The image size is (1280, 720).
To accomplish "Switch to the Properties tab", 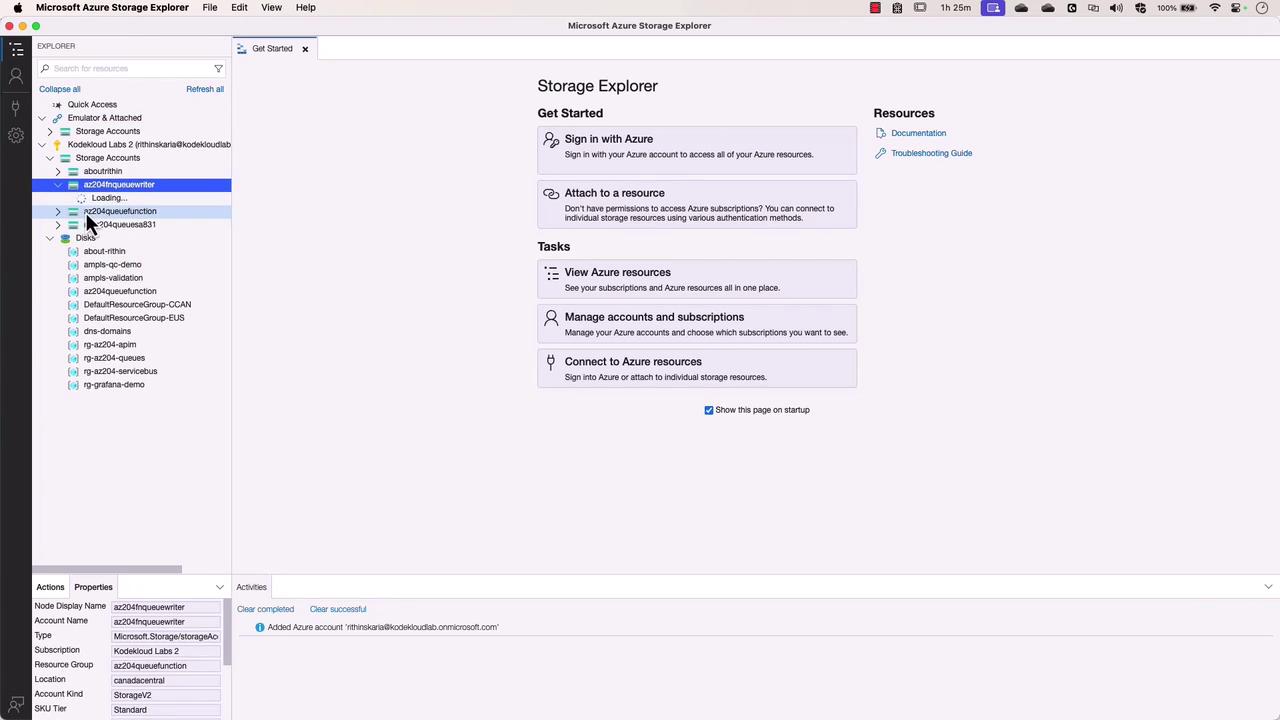I will 93,587.
